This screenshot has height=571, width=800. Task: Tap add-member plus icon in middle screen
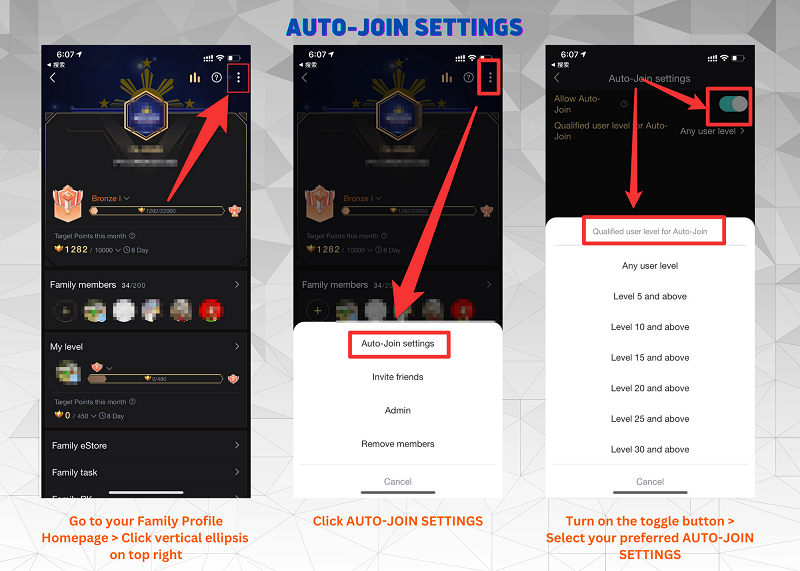coord(317,310)
